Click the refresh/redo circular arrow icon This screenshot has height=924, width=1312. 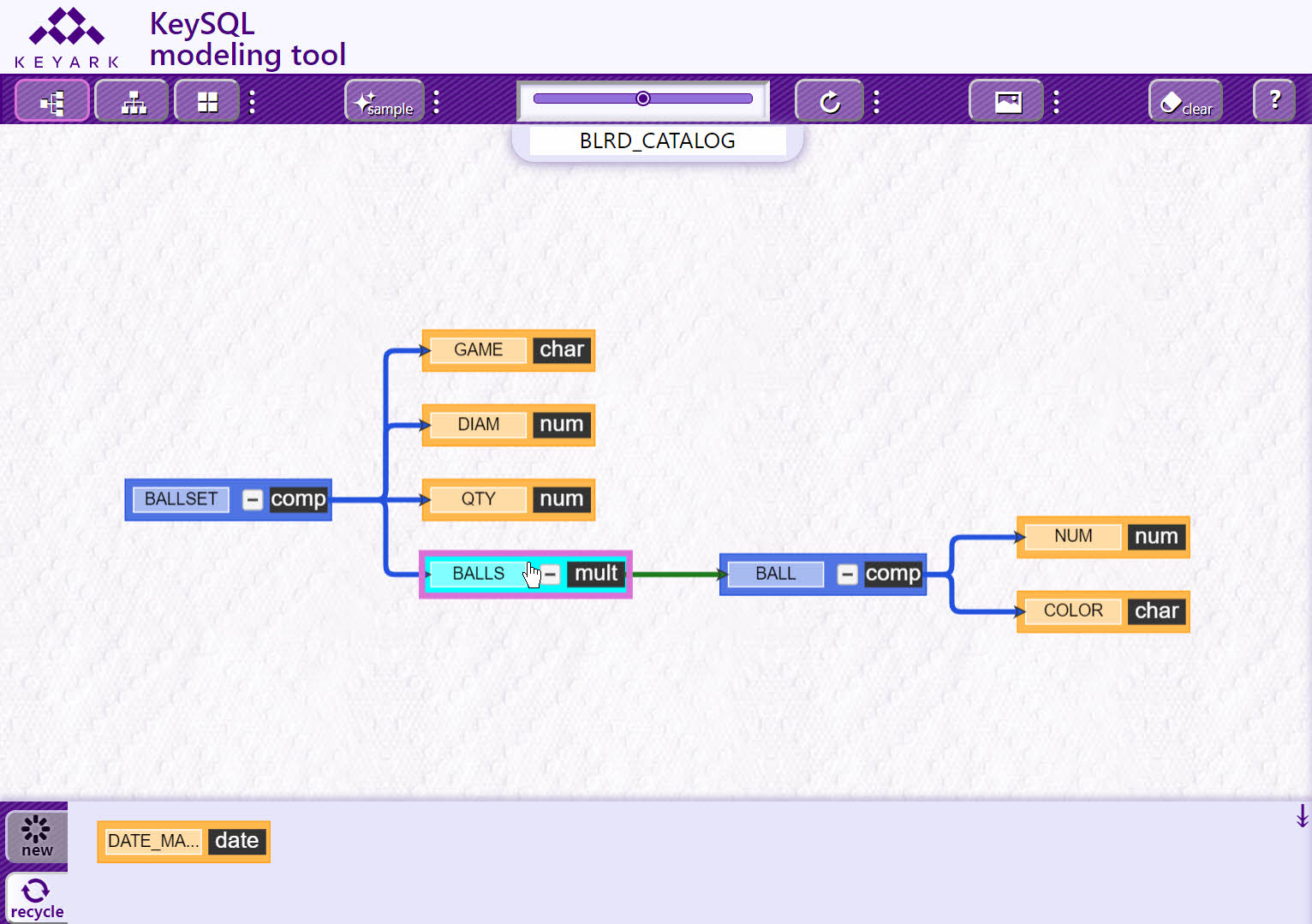(829, 102)
